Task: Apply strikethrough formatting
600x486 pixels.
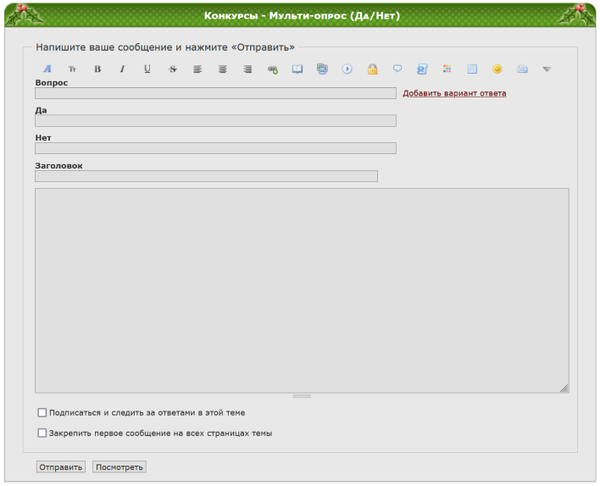Action: pos(172,69)
